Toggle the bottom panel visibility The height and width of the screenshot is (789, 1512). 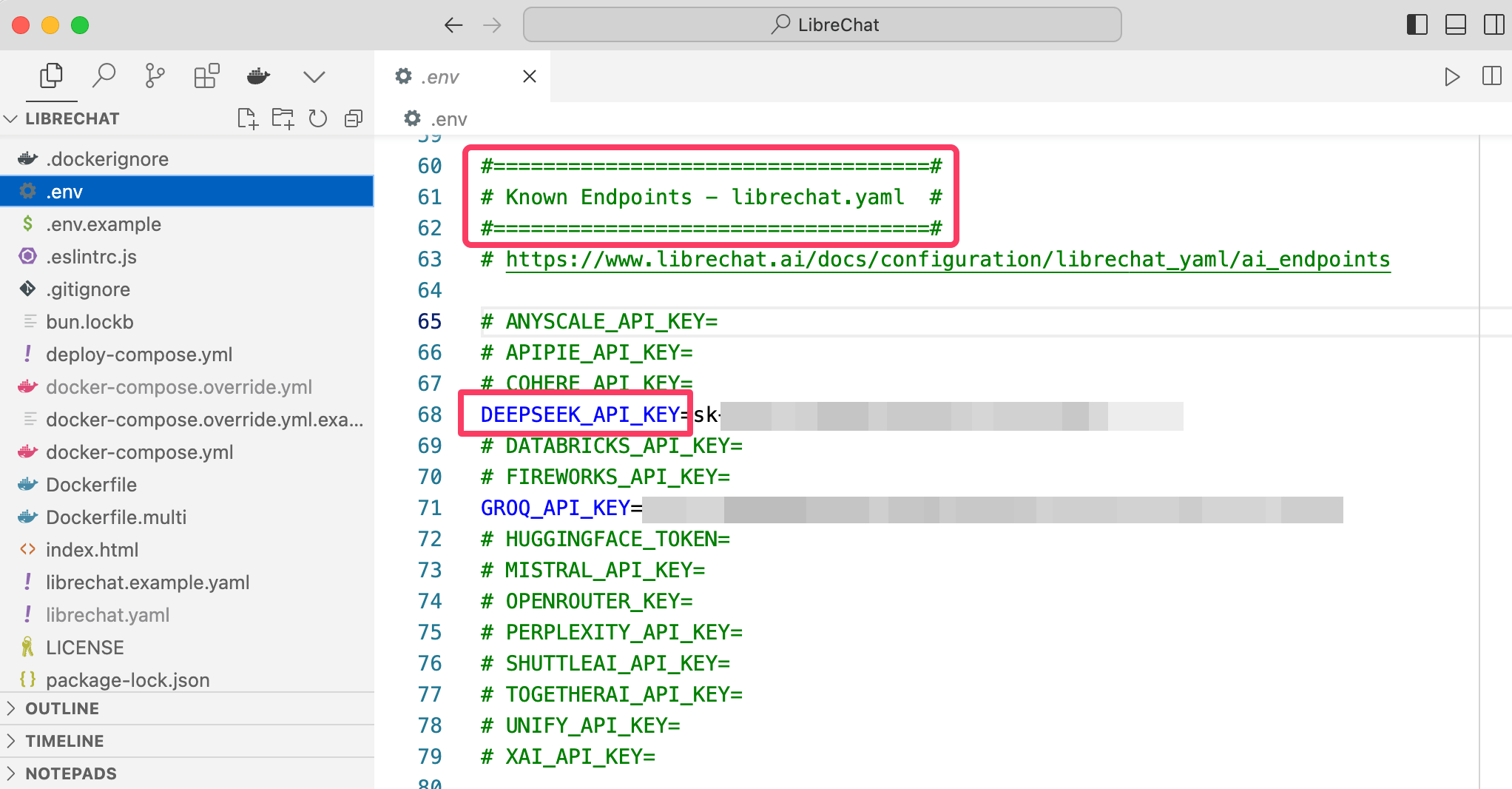(x=1455, y=25)
